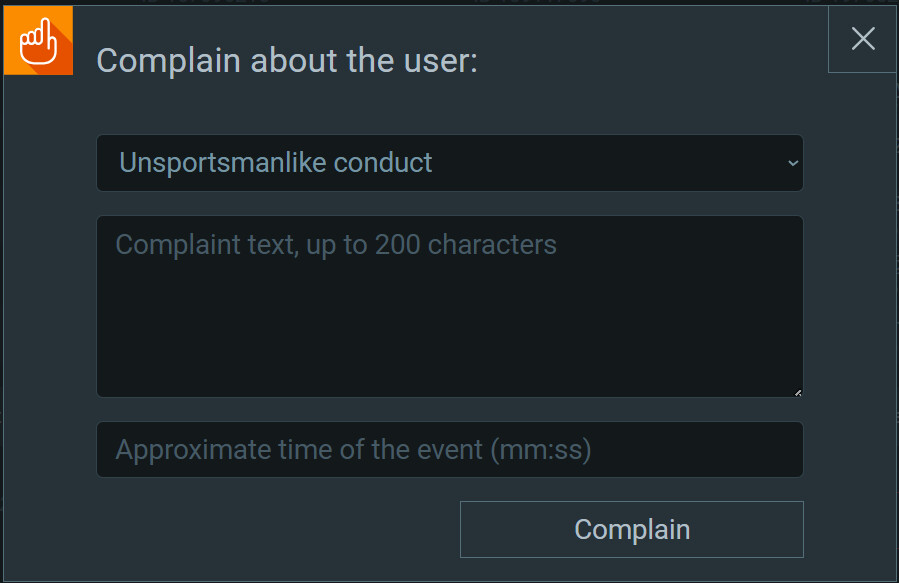Expand the complaint type selector
The image size is (899, 583).
(449, 163)
